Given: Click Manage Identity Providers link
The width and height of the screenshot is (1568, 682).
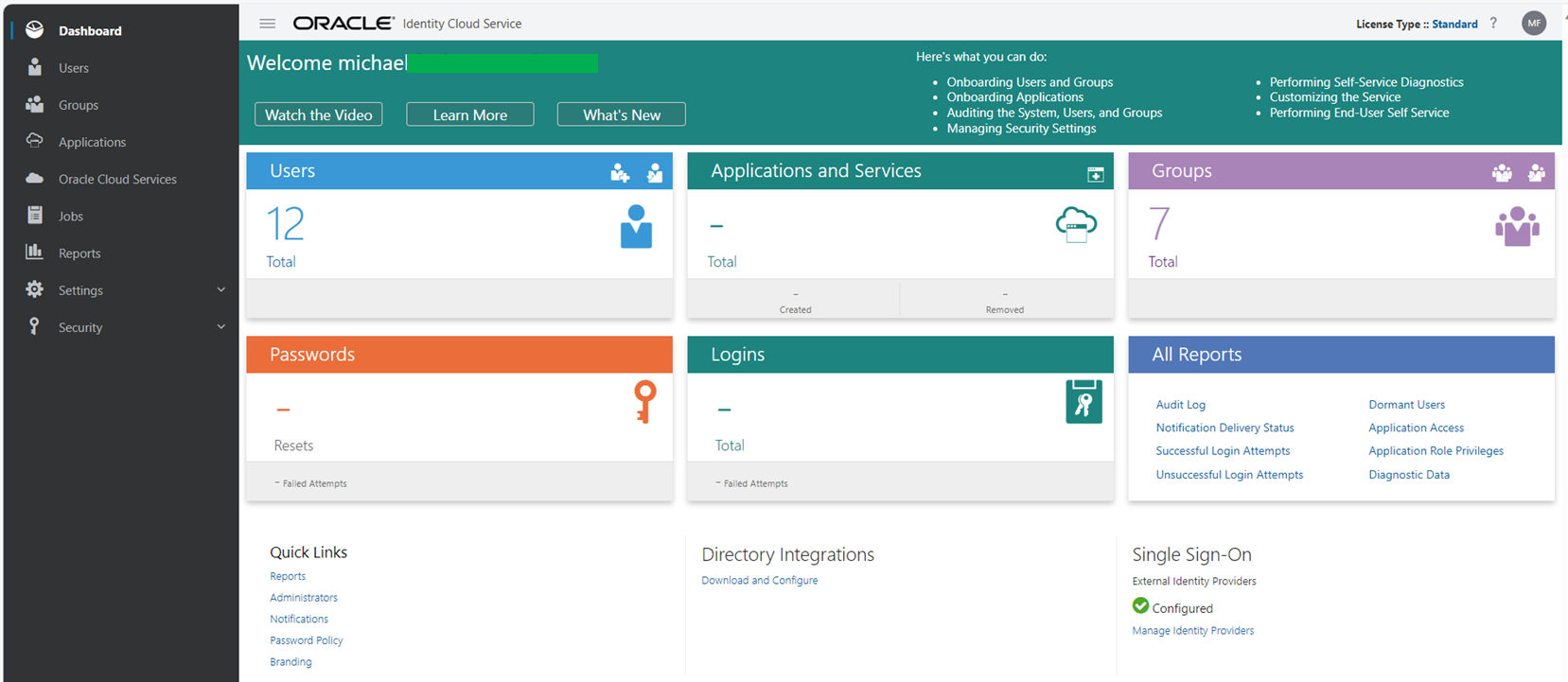Looking at the screenshot, I should (x=1193, y=631).
